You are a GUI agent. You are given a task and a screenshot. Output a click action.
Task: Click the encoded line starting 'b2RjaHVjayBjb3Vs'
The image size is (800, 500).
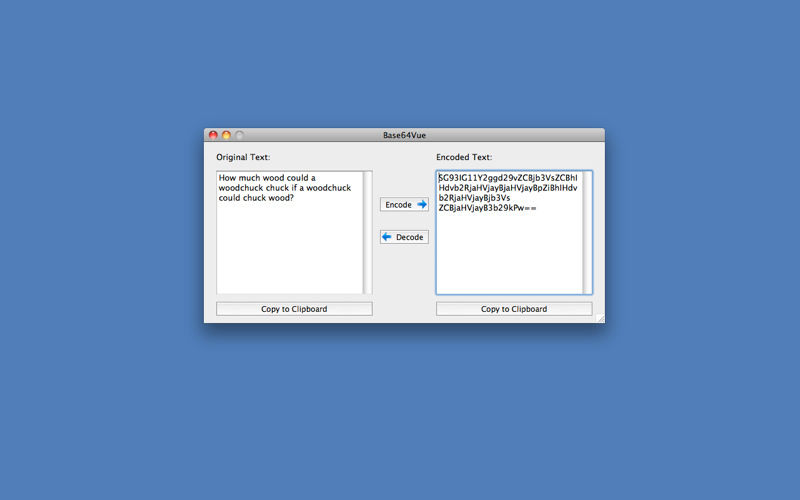(x=474, y=198)
